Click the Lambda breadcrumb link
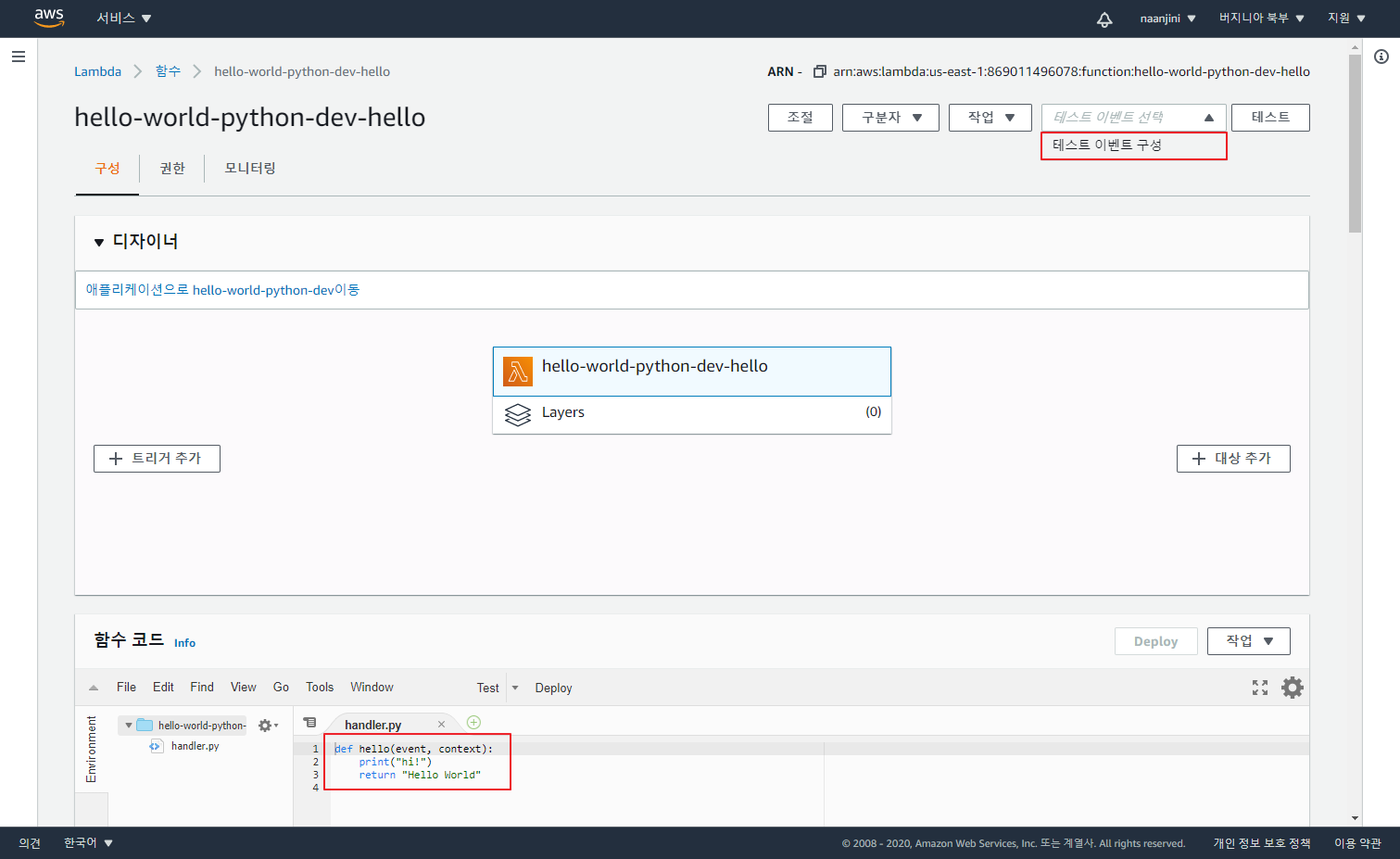1400x859 pixels. (x=97, y=71)
